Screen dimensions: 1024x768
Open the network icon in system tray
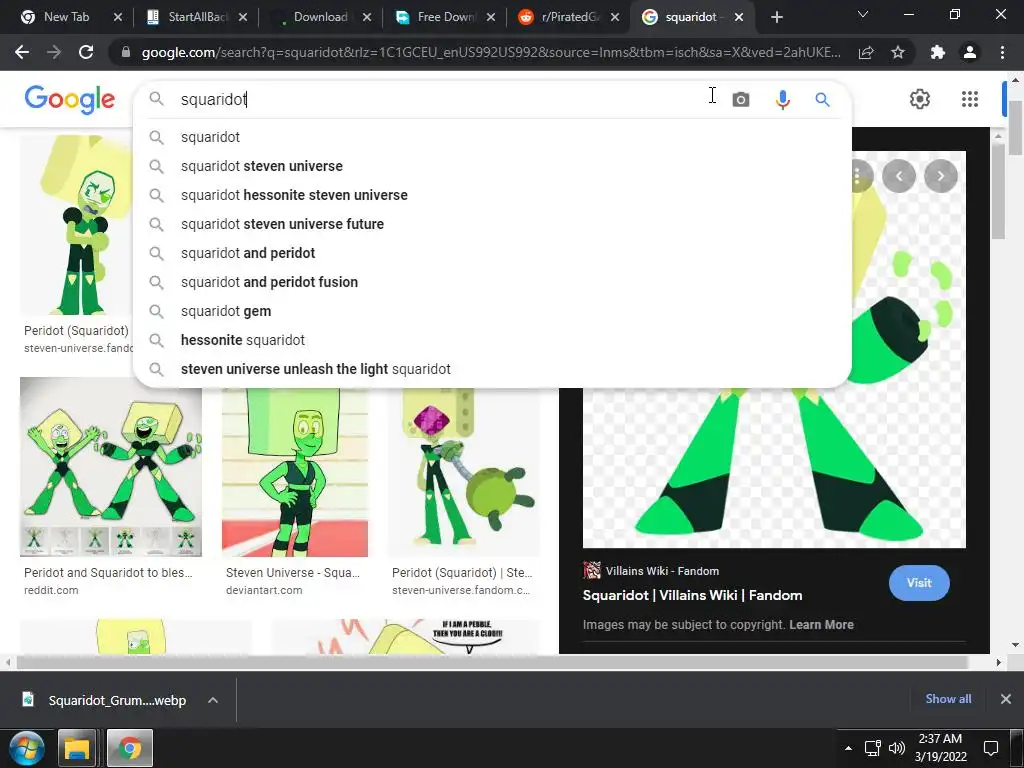click(x=872, y=748)
